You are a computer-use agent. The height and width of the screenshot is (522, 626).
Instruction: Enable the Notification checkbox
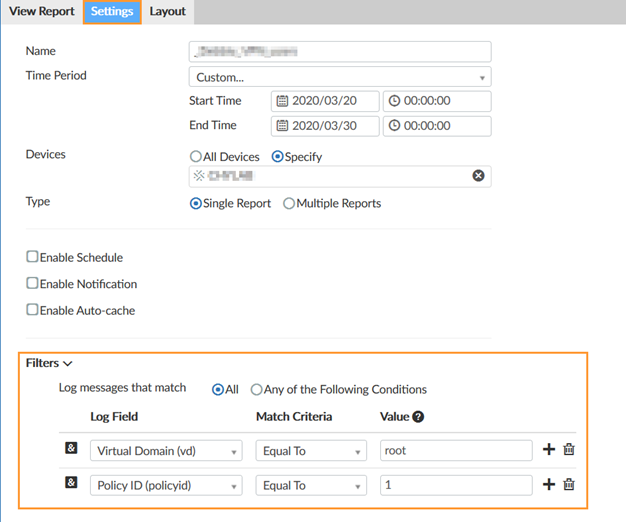click(x=33, y=284)
